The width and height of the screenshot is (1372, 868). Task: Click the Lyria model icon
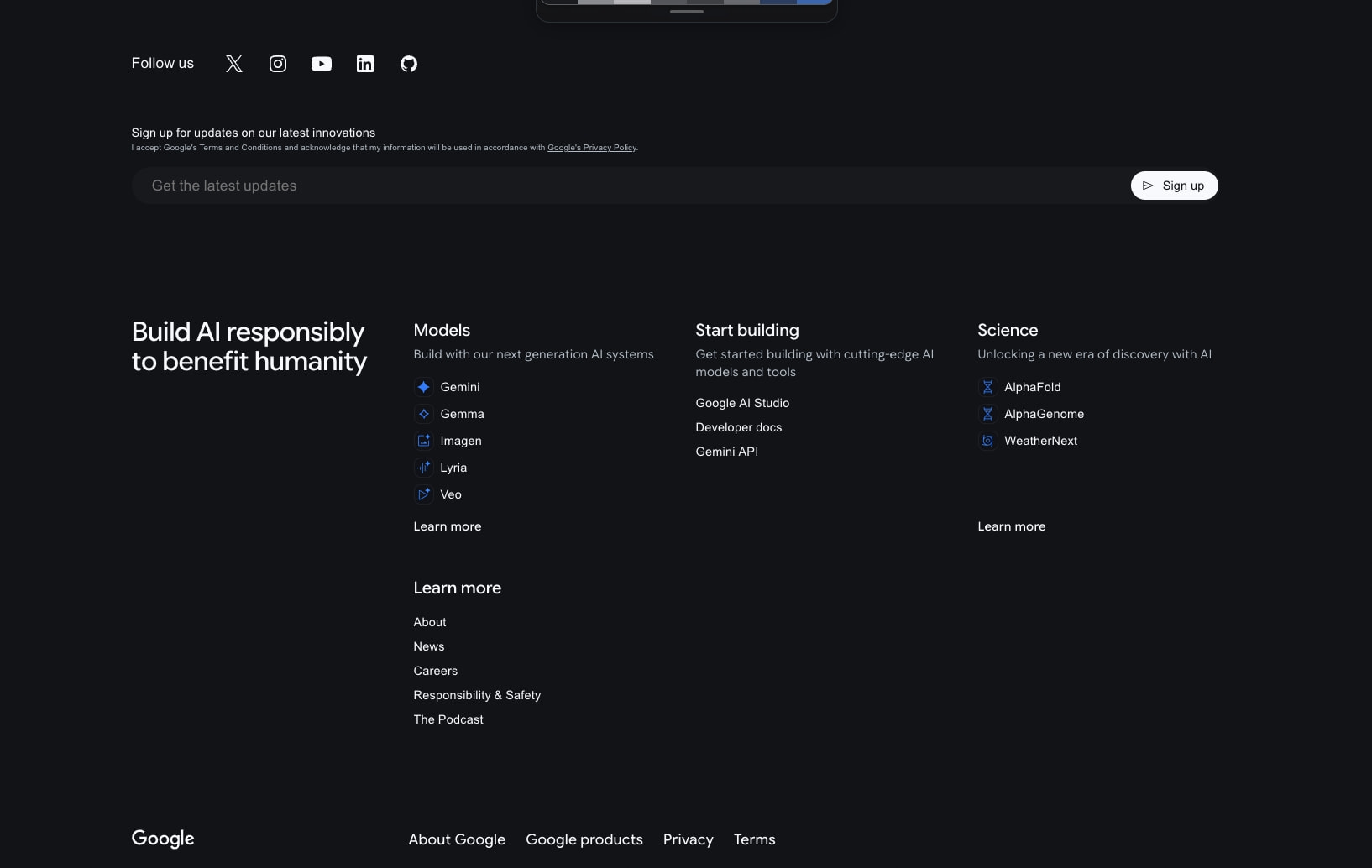tap(424, 468)
